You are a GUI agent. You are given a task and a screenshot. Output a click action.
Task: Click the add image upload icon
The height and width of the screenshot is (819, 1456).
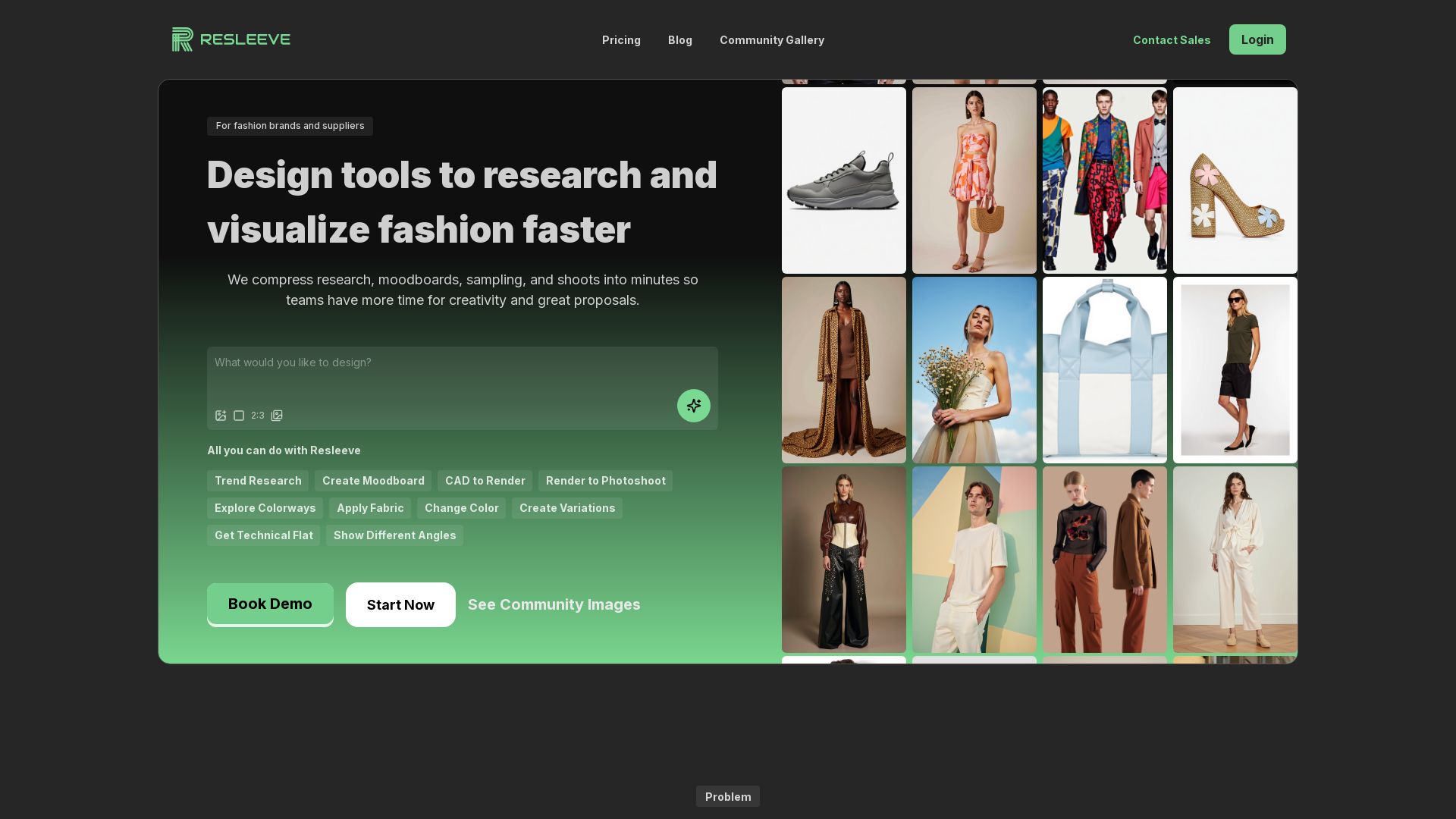tap(221, 416)
